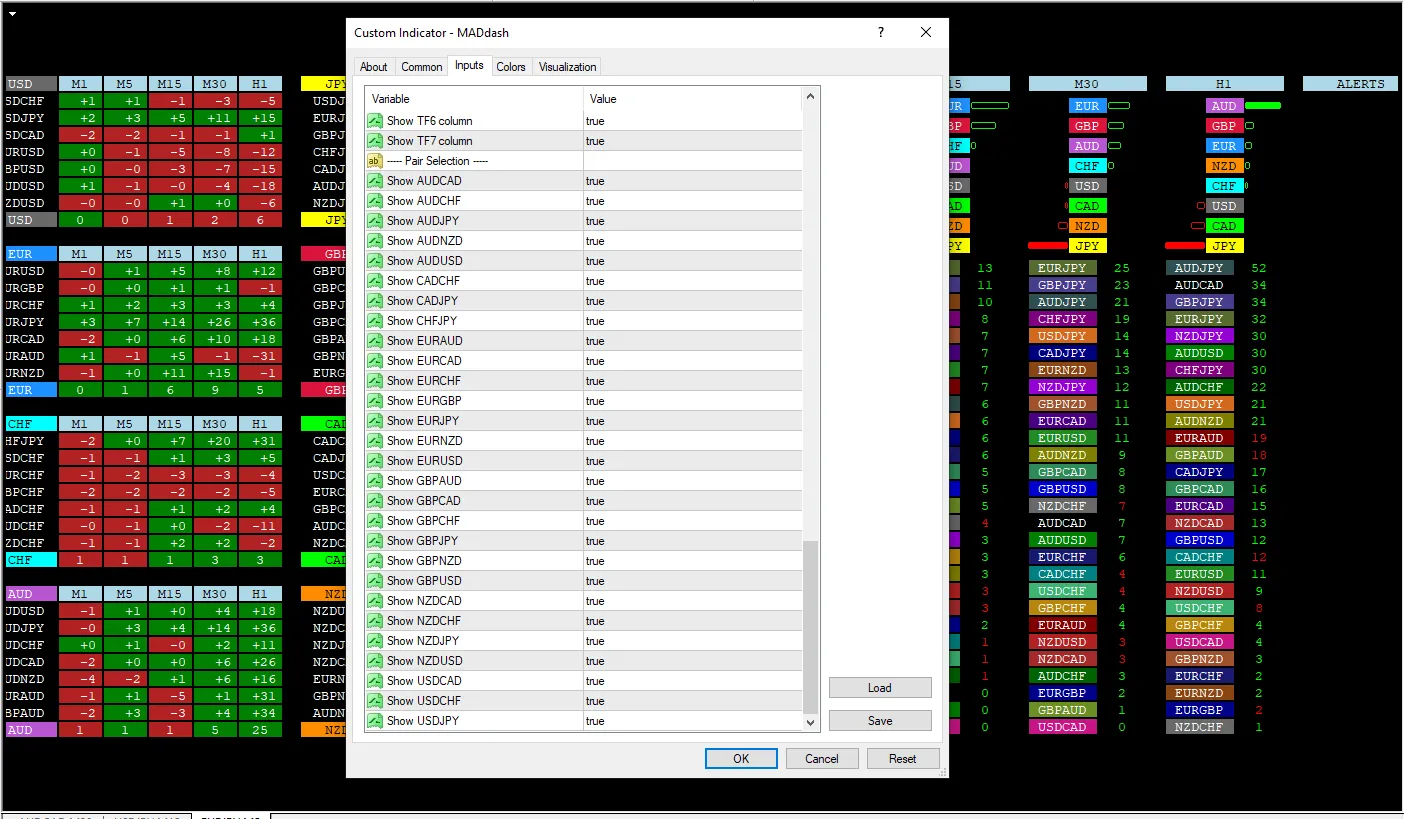The image size is (1404, 819).
Task: Click the icon beside Show EURGBP
Action: pyautogui.click(x=375, y=401)
